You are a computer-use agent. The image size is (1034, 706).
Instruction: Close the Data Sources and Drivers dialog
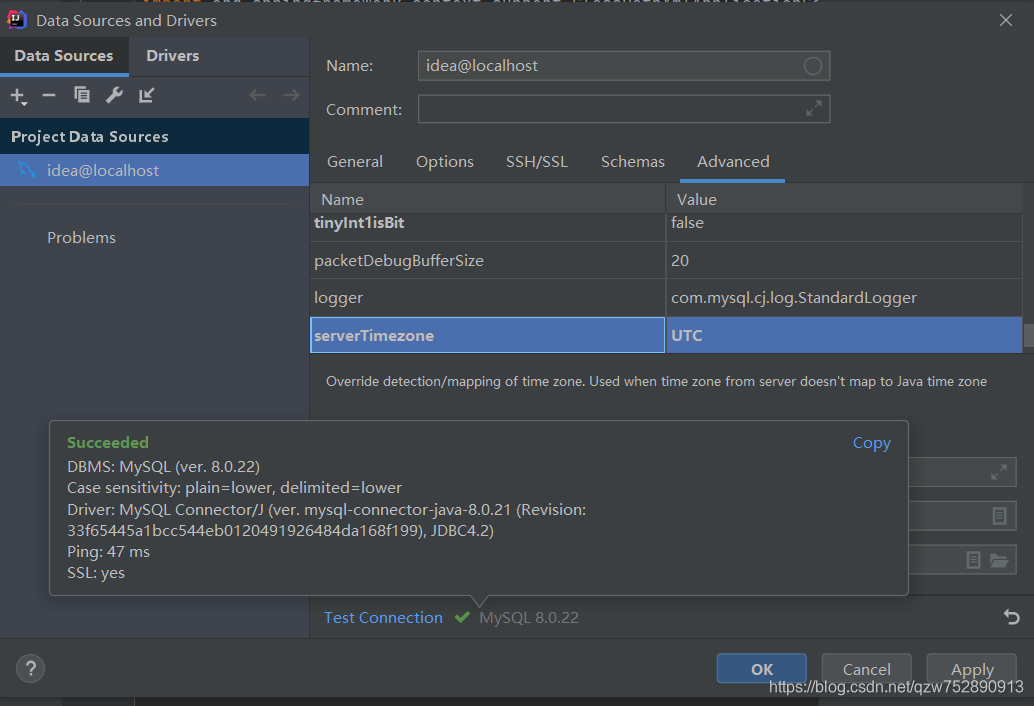point(1006,20)
